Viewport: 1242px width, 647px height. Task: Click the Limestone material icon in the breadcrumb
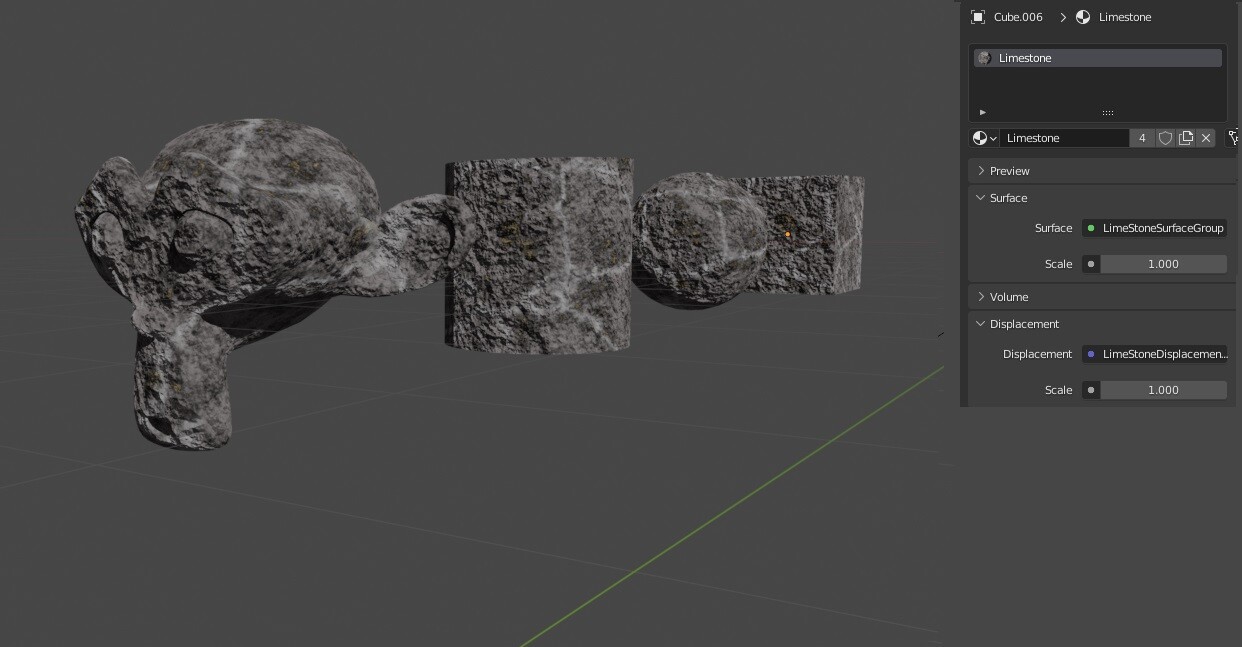click(x=1083, y=17)
